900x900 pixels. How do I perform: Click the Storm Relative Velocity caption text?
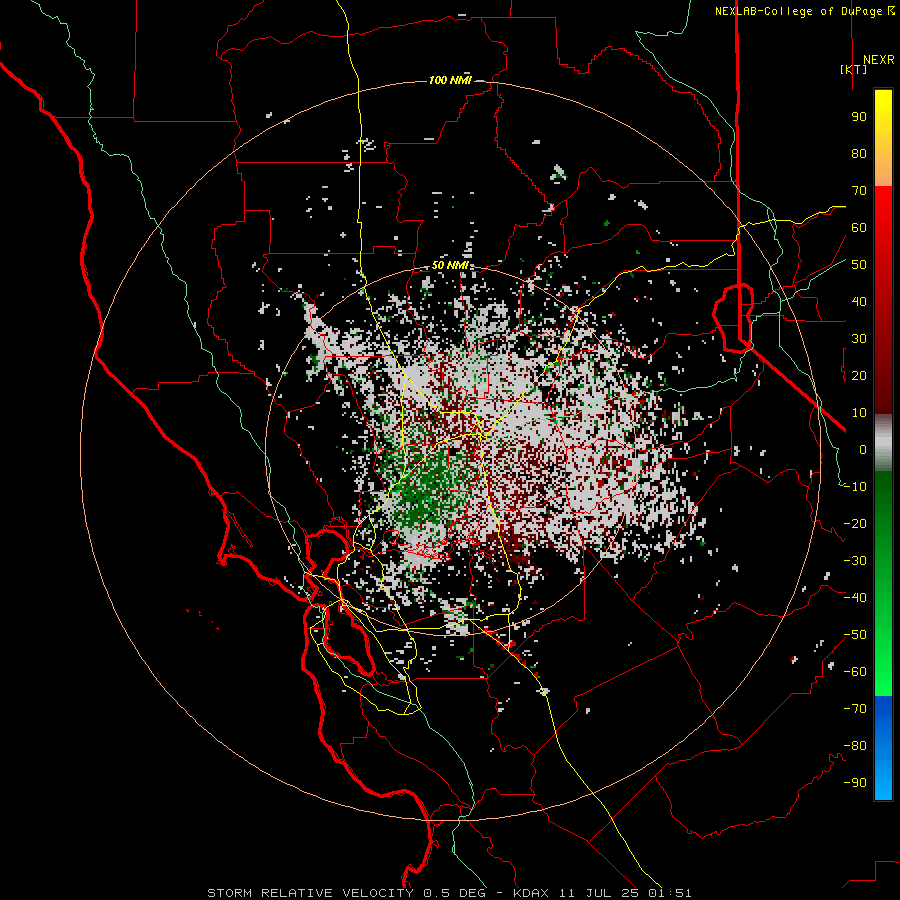449,893
